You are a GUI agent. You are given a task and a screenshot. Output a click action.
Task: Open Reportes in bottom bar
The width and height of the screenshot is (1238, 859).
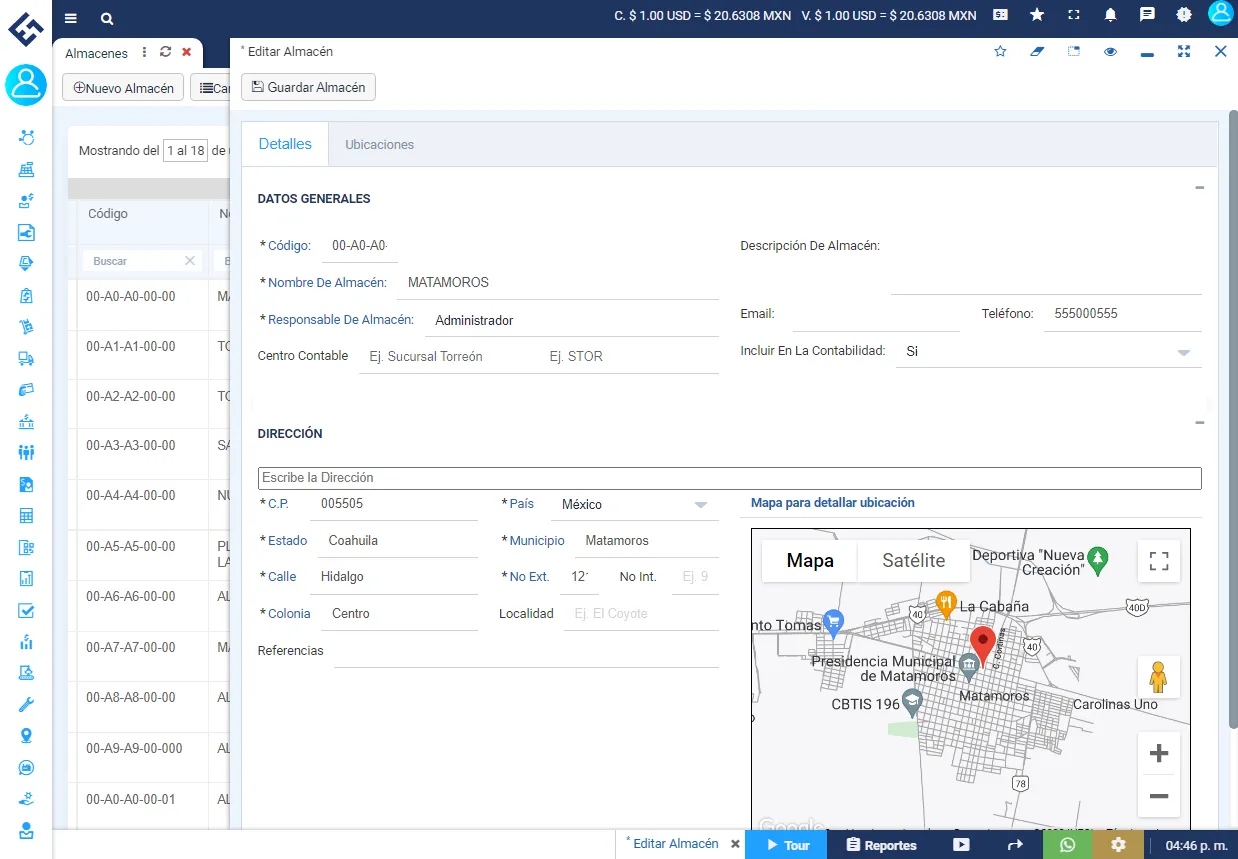(x=881, y=845)
